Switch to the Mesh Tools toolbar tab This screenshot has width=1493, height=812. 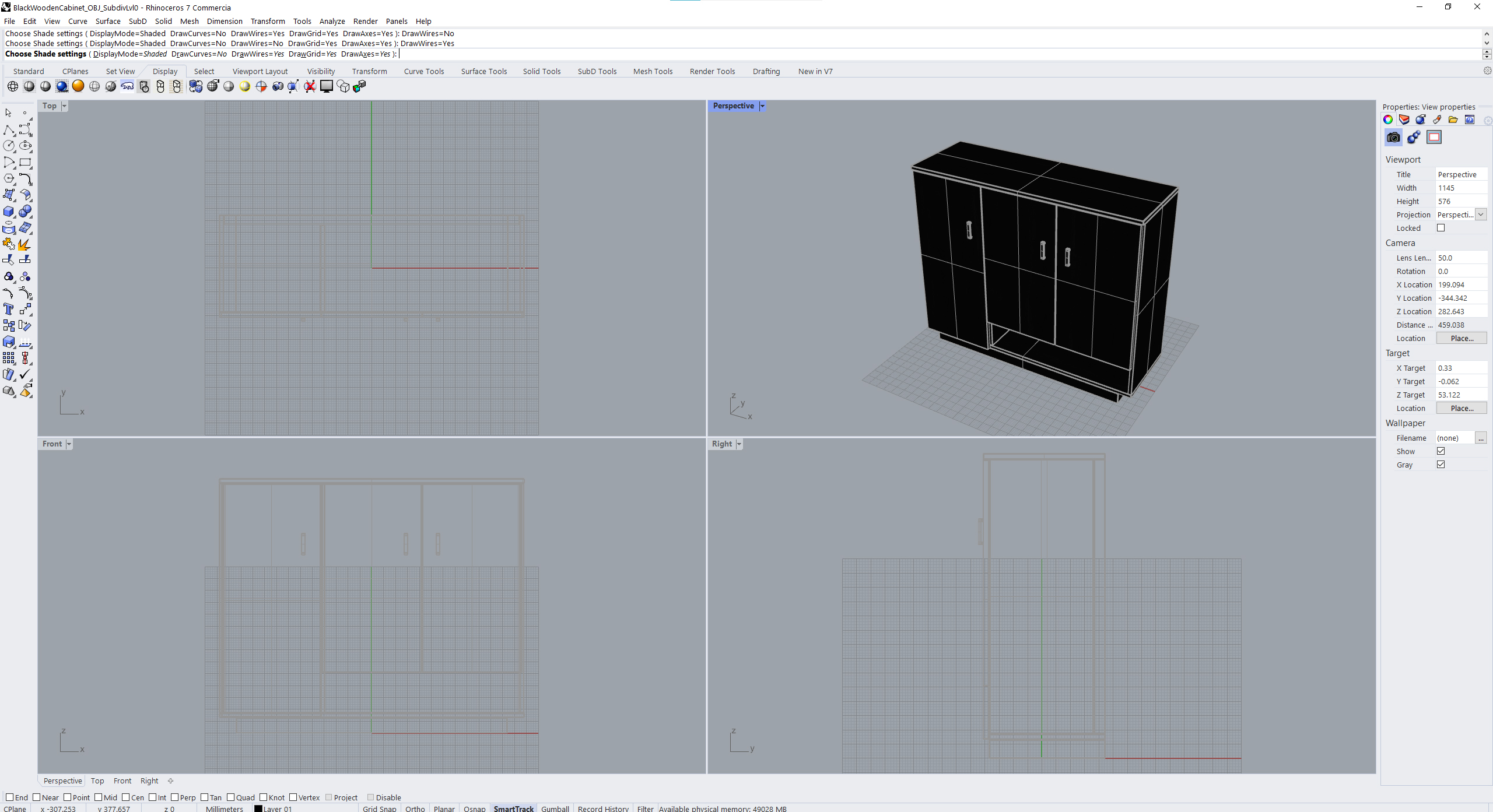pyautogui.click(x=653, y=71)
